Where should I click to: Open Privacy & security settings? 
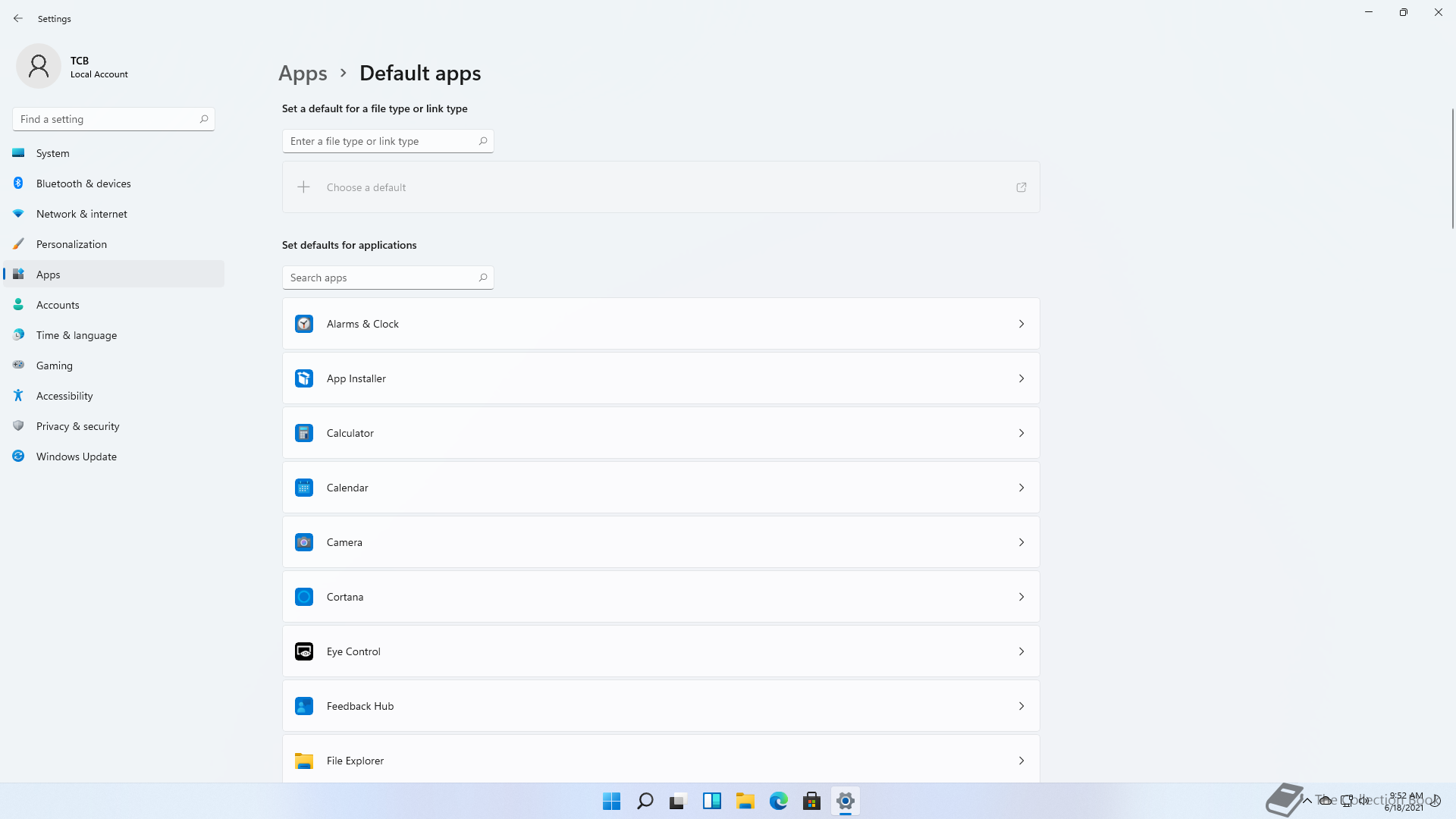[114, 426]
